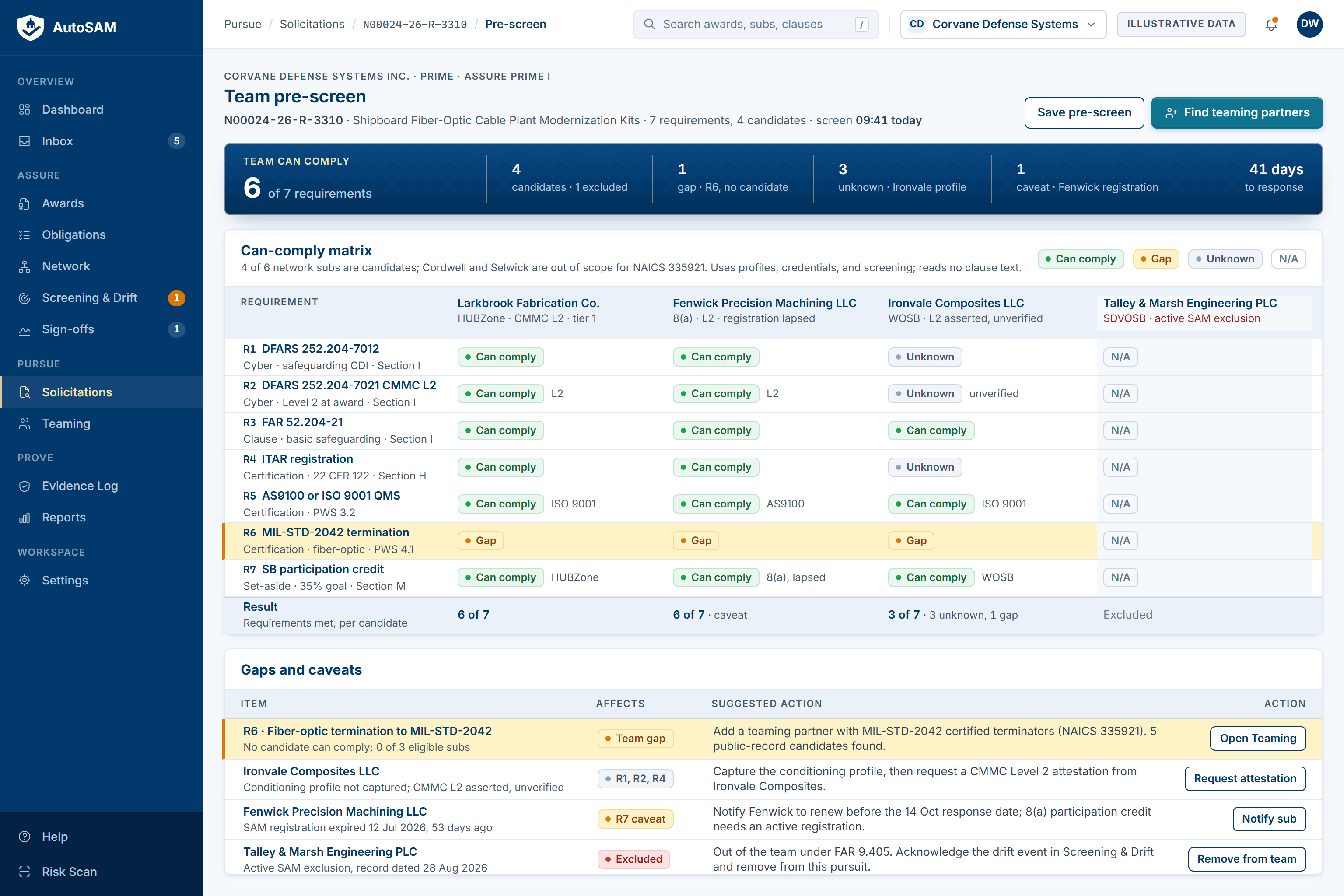1344x896 pixels.
Task: Click the AutoSAM shield logo
Action: point(30,27)
